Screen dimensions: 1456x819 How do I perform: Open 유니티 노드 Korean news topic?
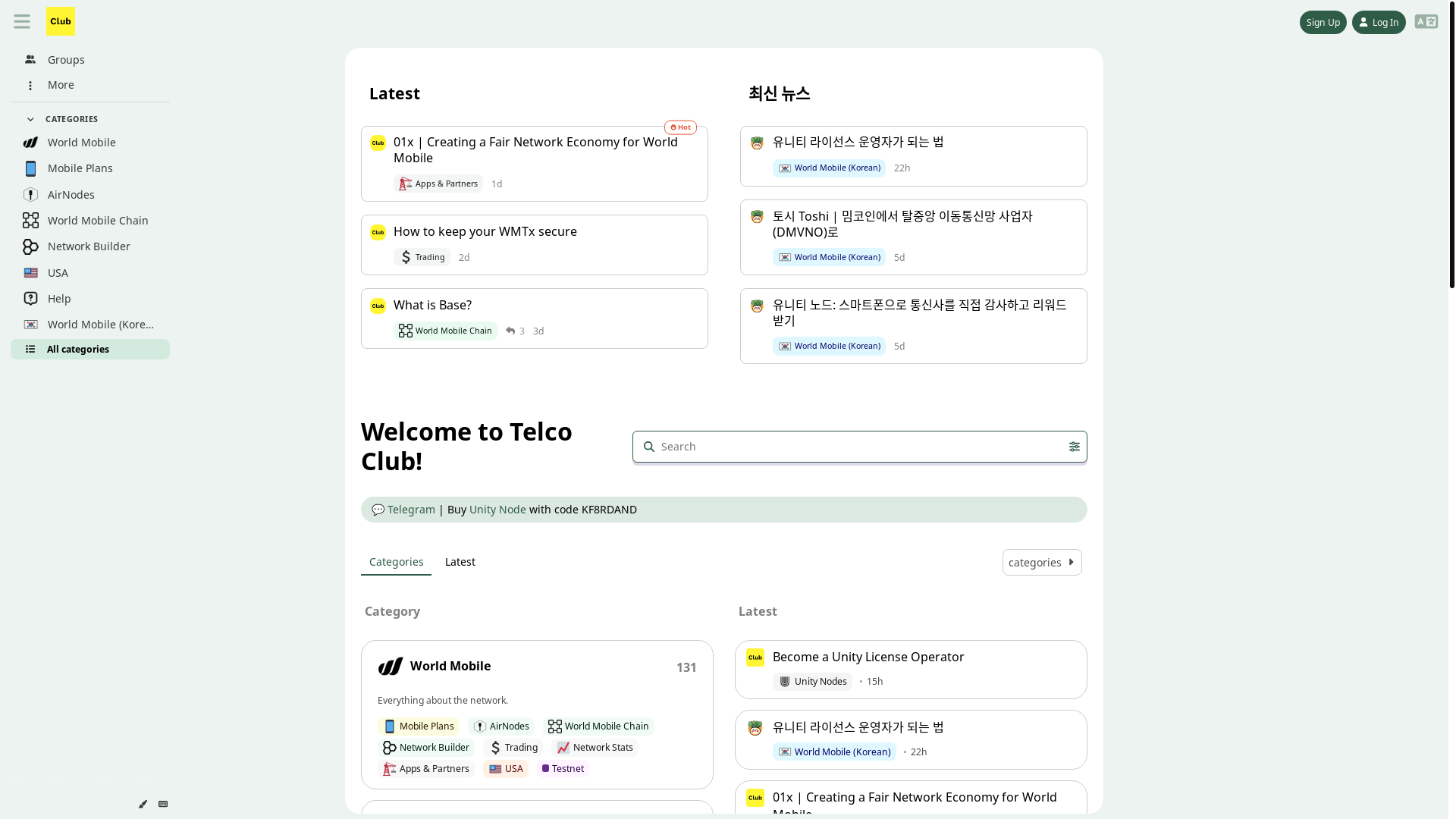tap(919, 313)
